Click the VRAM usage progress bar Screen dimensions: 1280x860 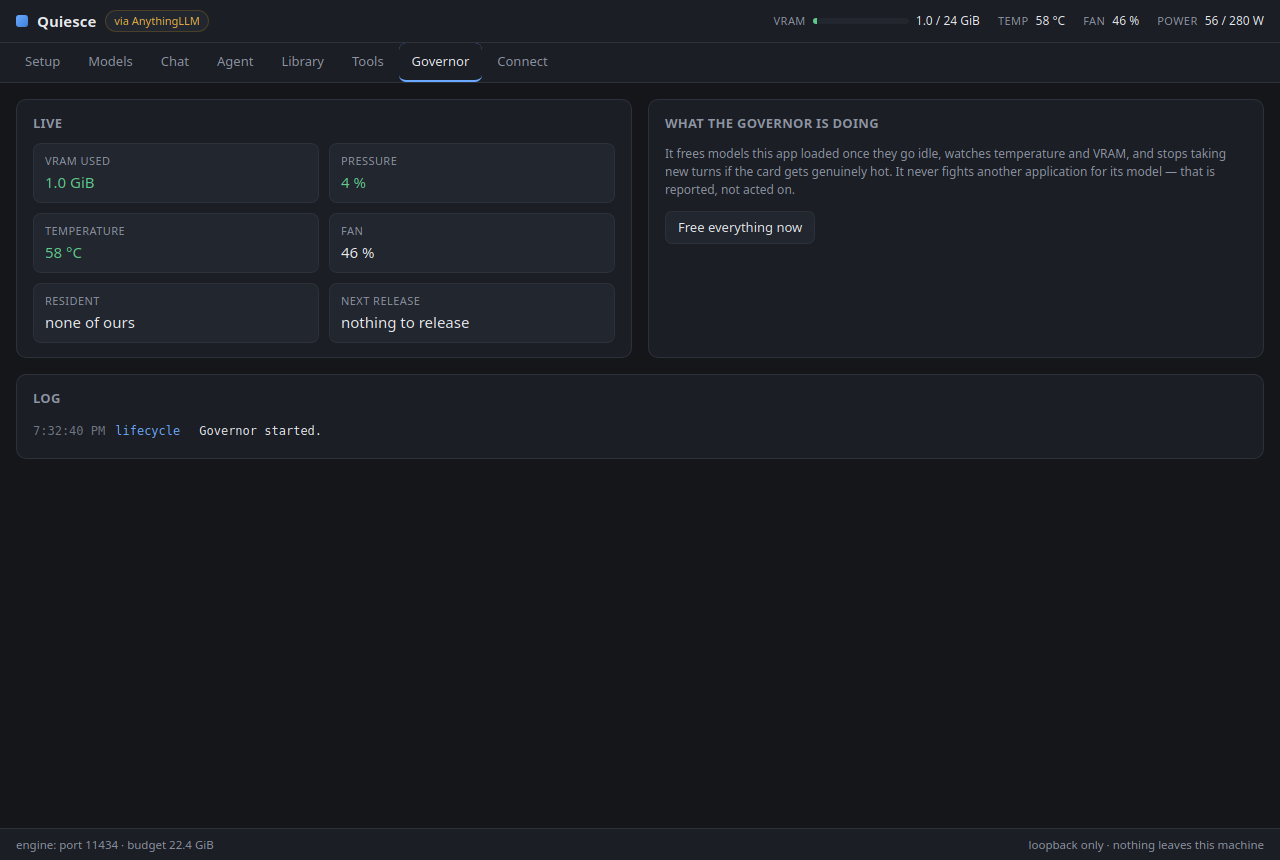[861, 21]
